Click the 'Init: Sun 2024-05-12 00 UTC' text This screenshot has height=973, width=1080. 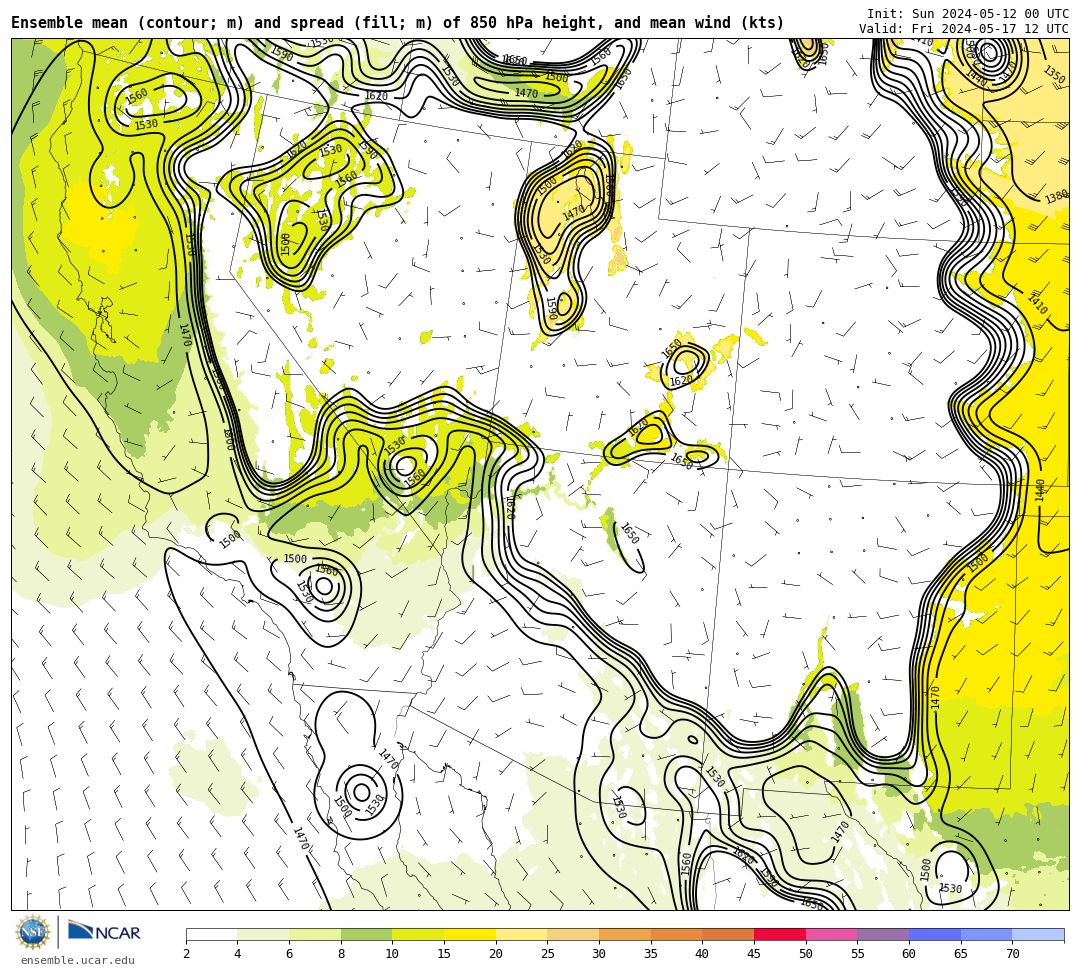[x=968, y=14]
